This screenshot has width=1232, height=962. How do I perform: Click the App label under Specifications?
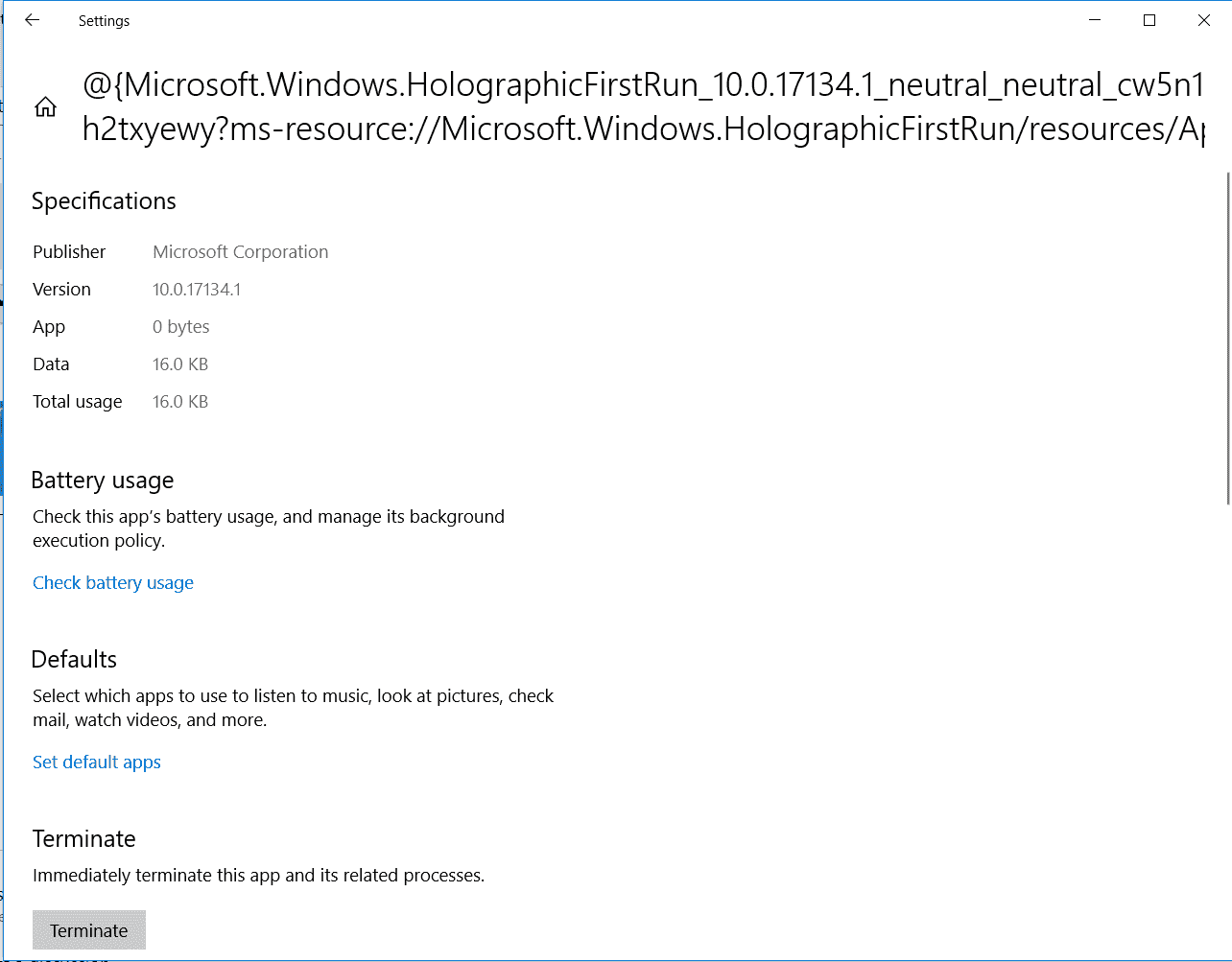coord(49,327)
